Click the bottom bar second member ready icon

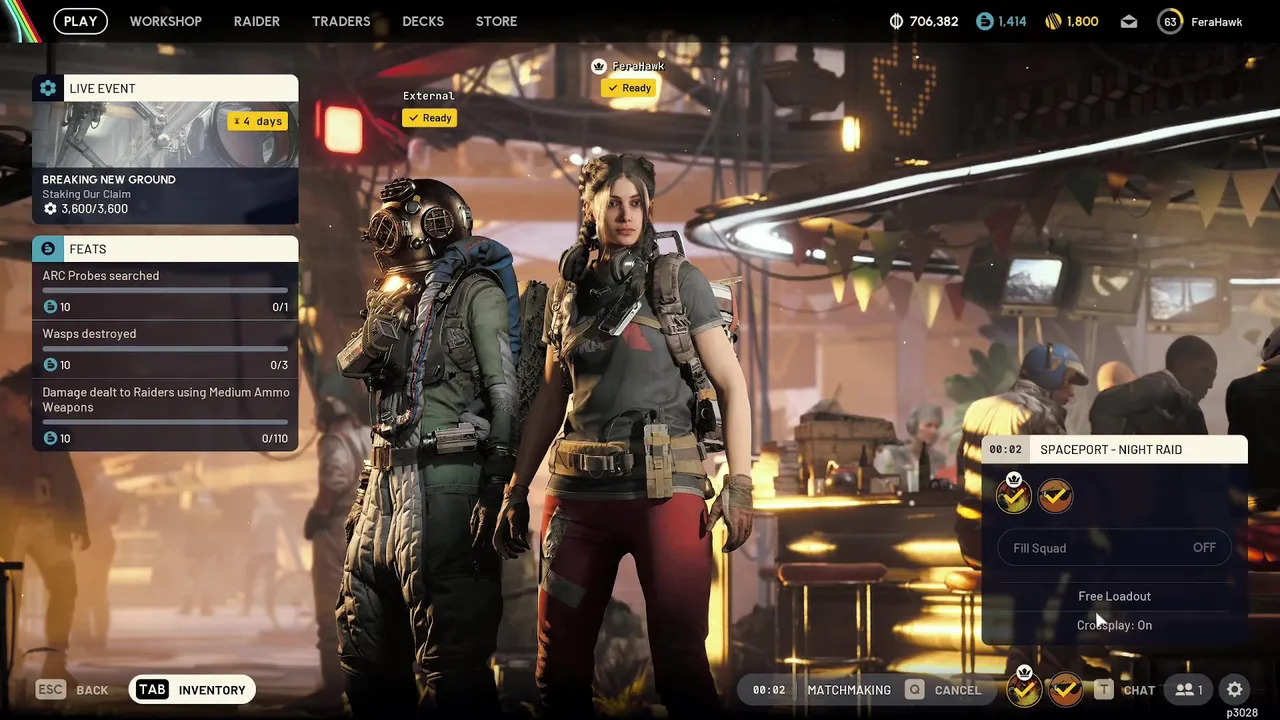click(1065, 689)
